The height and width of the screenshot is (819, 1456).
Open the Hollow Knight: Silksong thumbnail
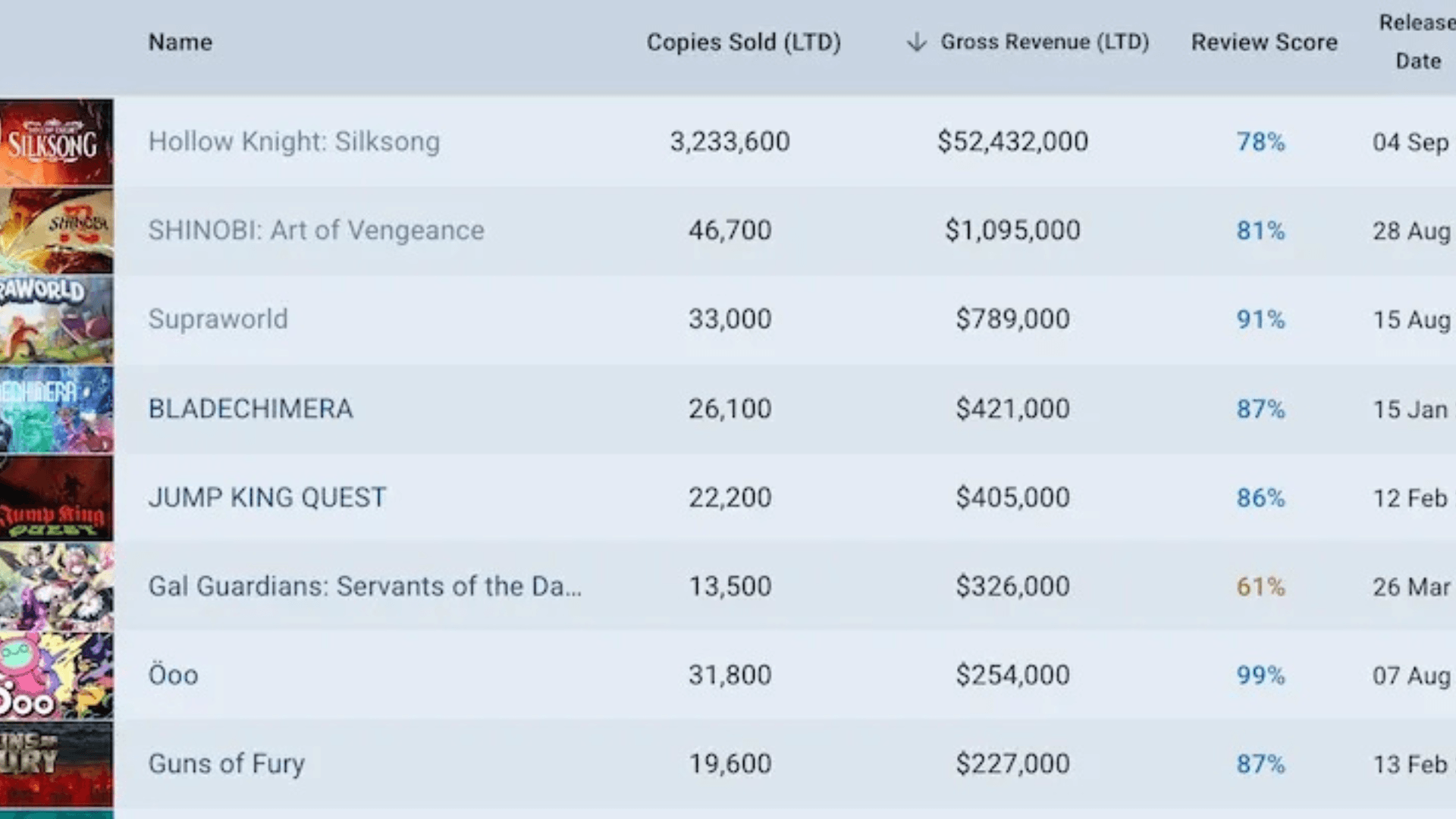(56, 142)
